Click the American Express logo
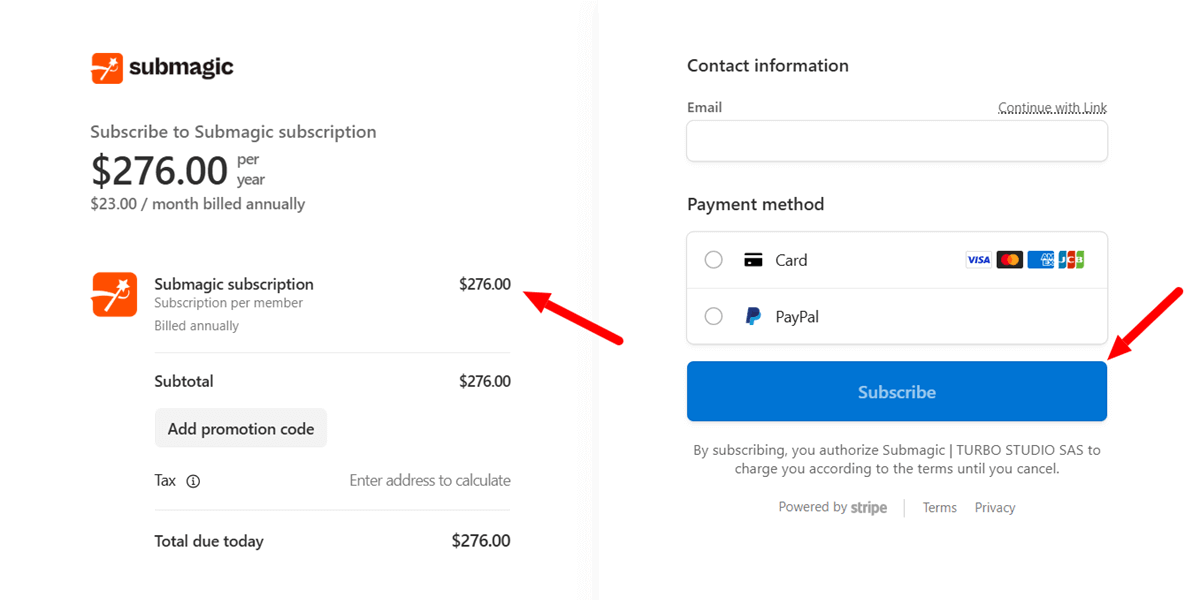This screenshot has width=1200, height=600. [1040, 260]
